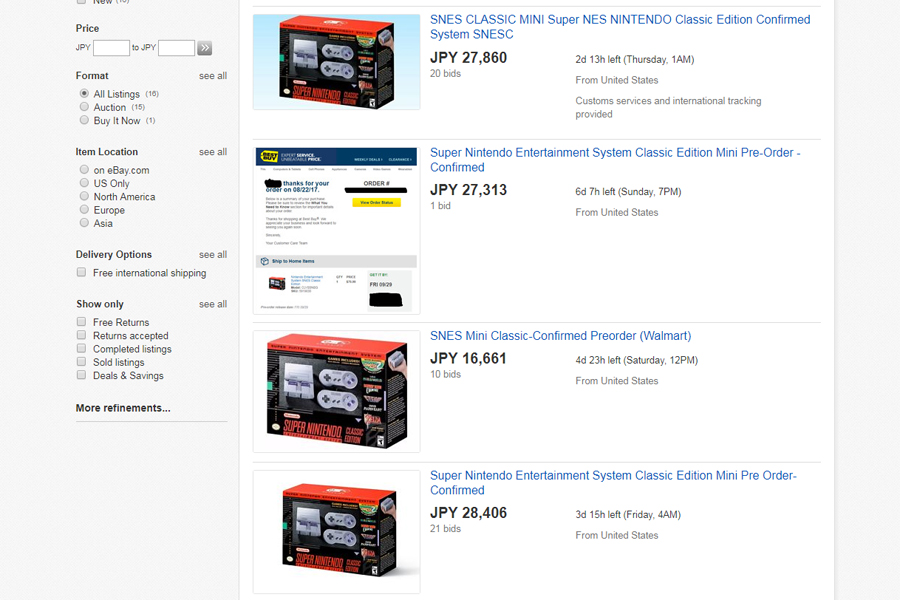Click the JPY 28,406 price text

click(468, 513)
